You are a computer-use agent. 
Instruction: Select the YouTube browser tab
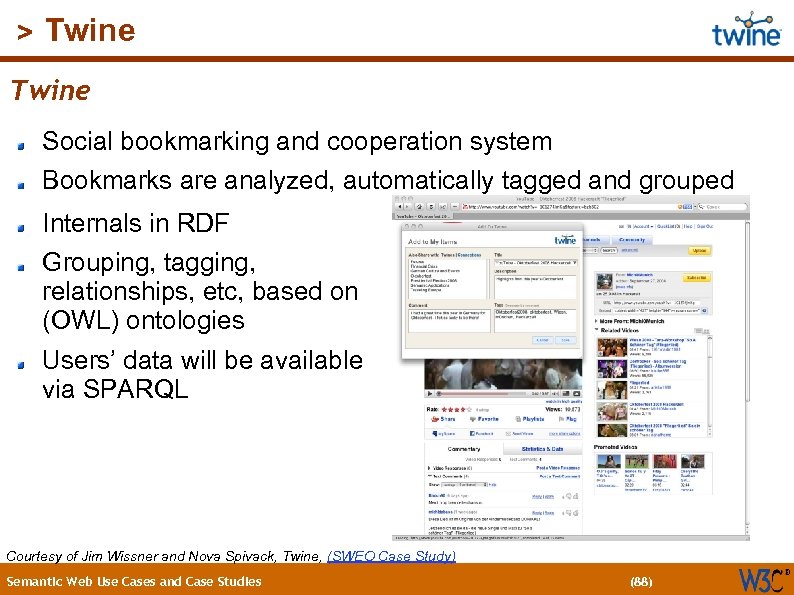click(x=423, y=216)
